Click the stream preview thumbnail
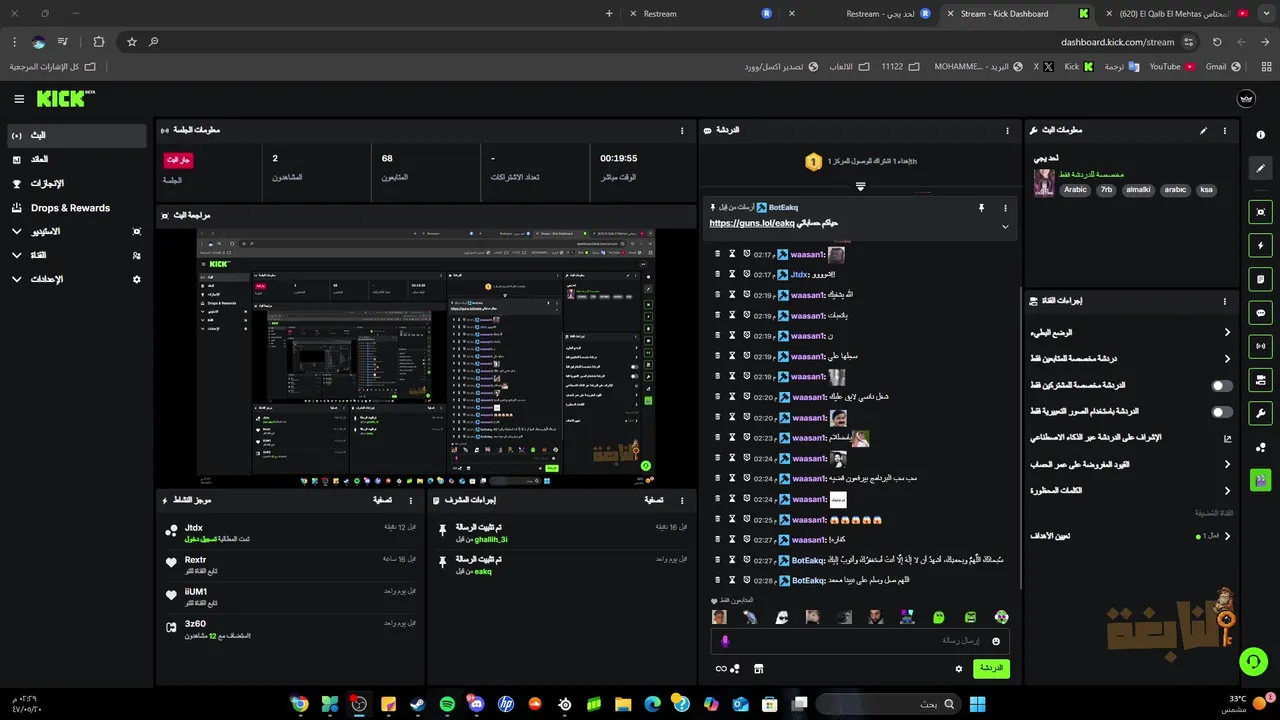The height and width of the screenshot is (720, 1280). click(426, 357)
